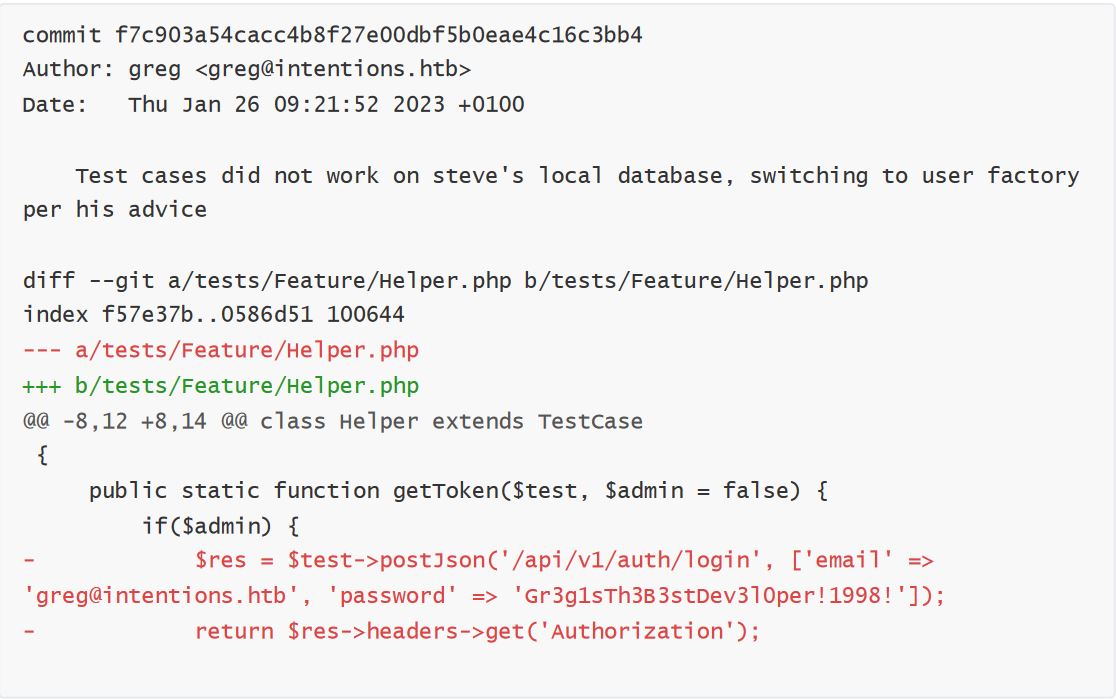Click the author email greg@intentions.htb
The width and height of the screenshot is (1116, 699).
tap(332, 70)
